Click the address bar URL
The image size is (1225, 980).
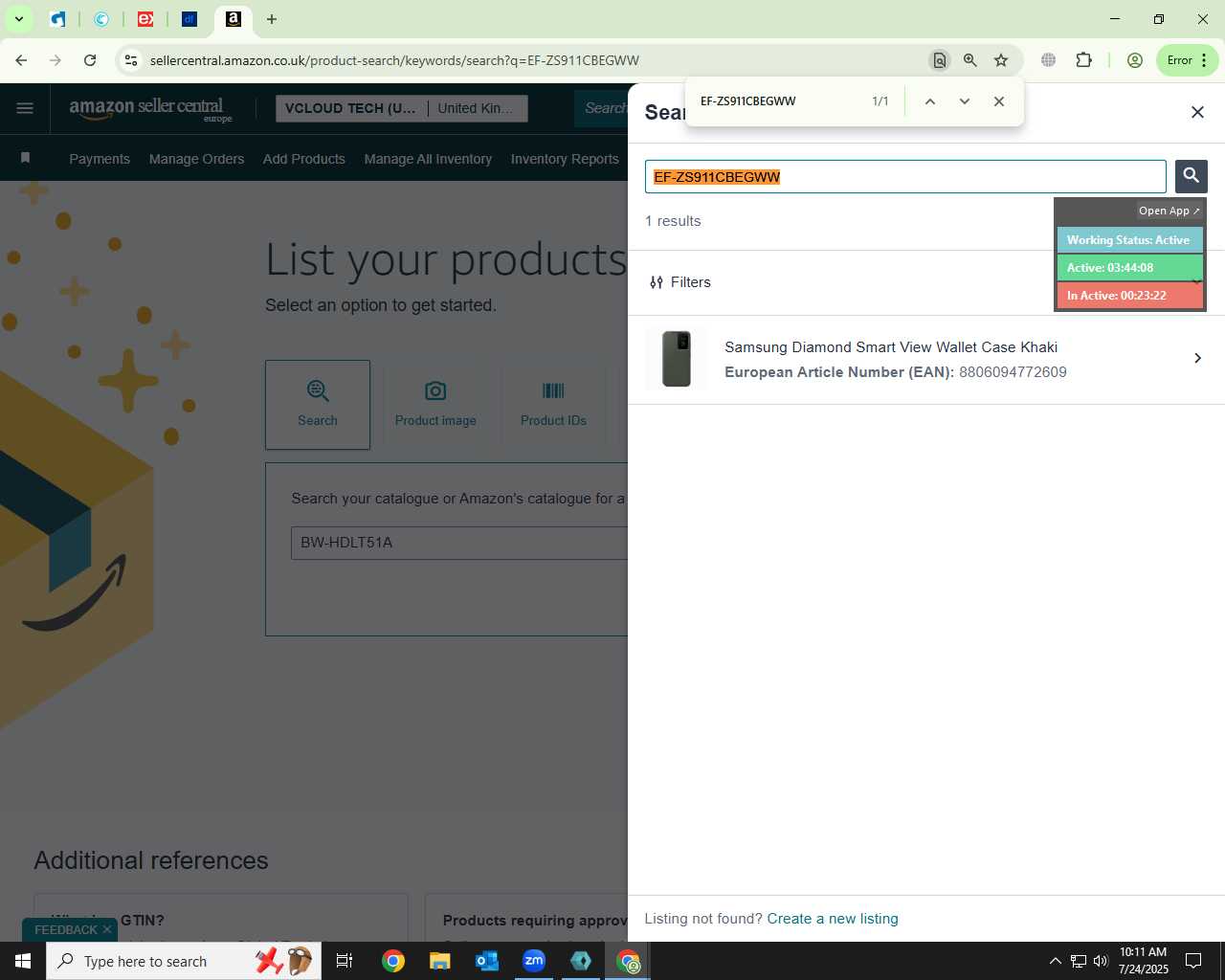(x=394, y=60)
